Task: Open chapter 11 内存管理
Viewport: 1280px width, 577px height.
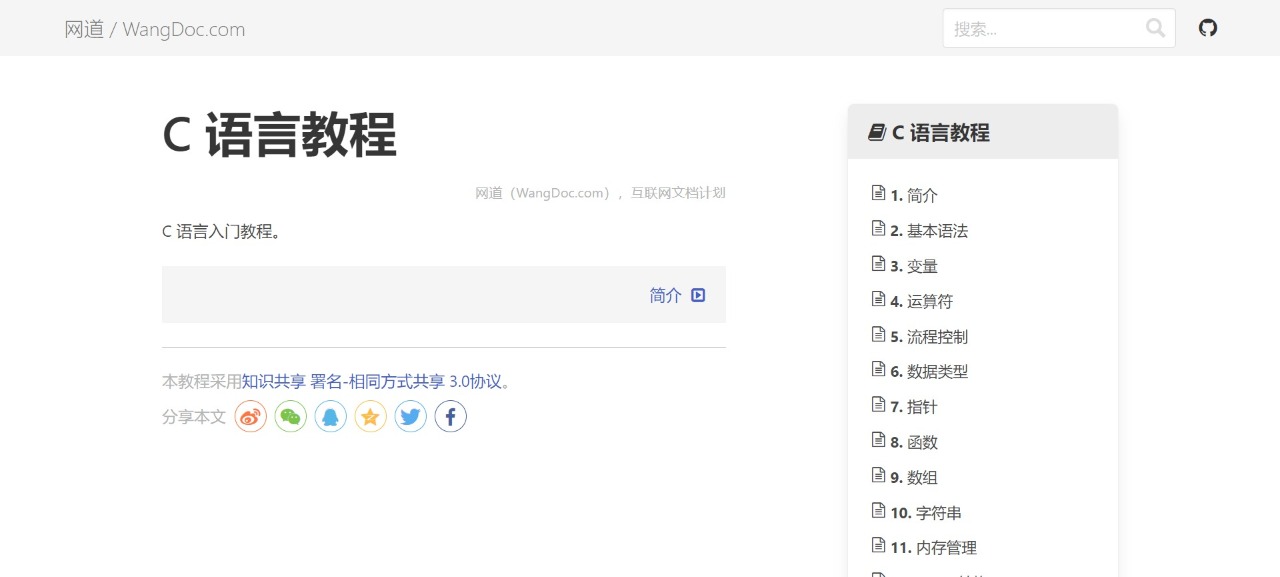Action: click(933, 547)
